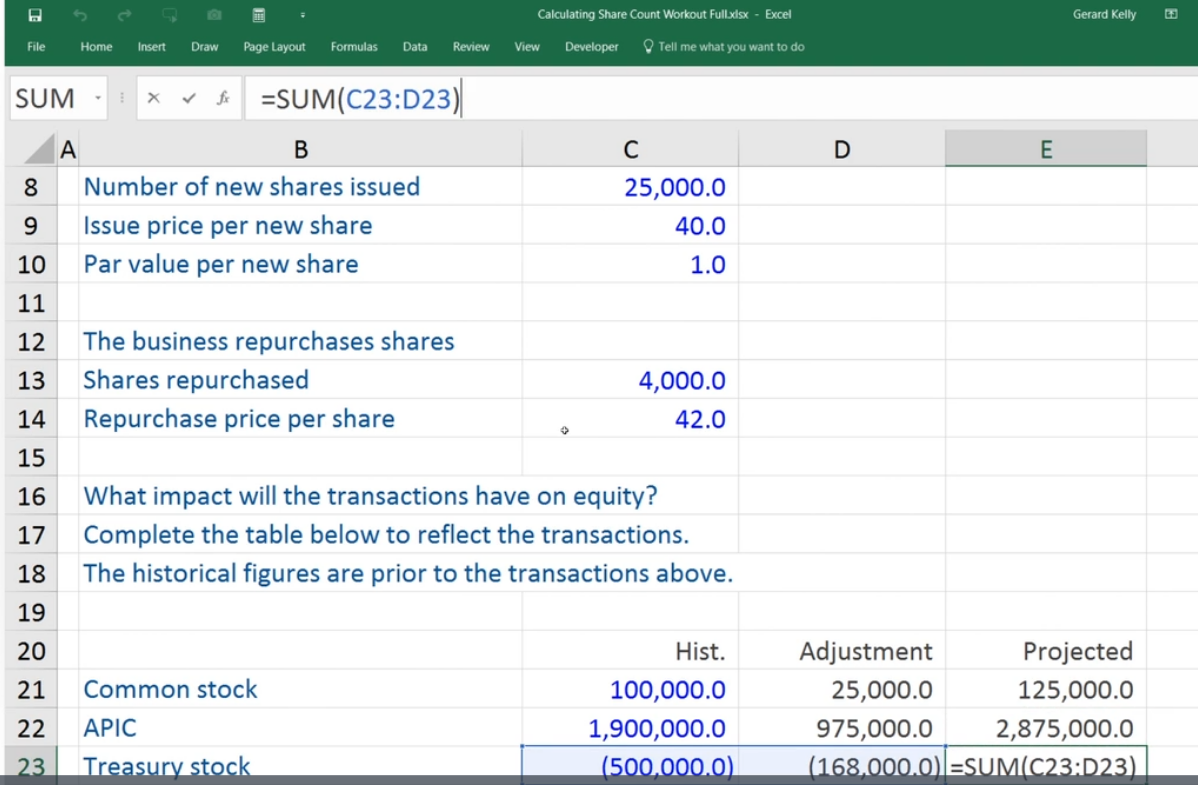Expand the Name Box dropdown arrow
This screenshot has width=1198, height=785.
(98, 98)
